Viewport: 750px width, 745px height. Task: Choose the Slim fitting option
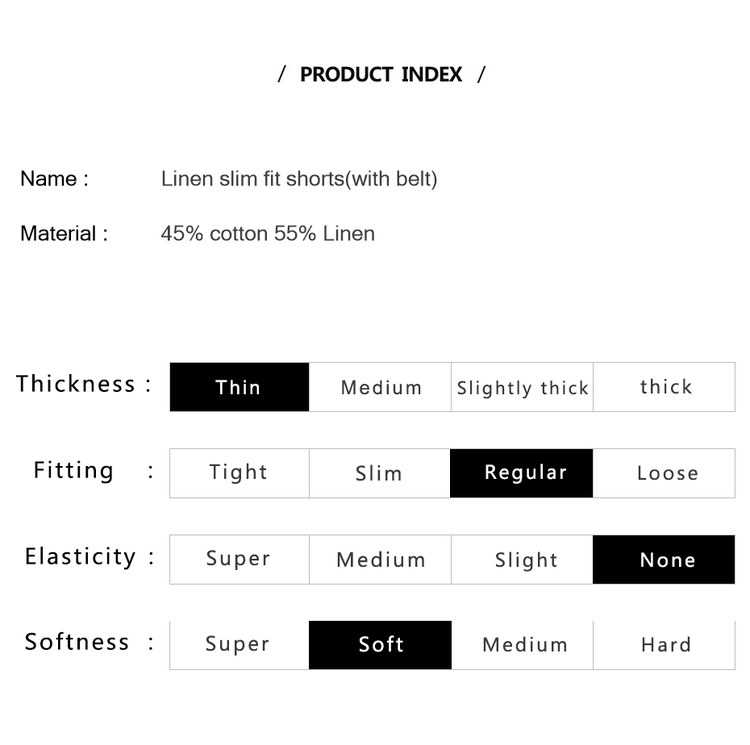(380, 473)
